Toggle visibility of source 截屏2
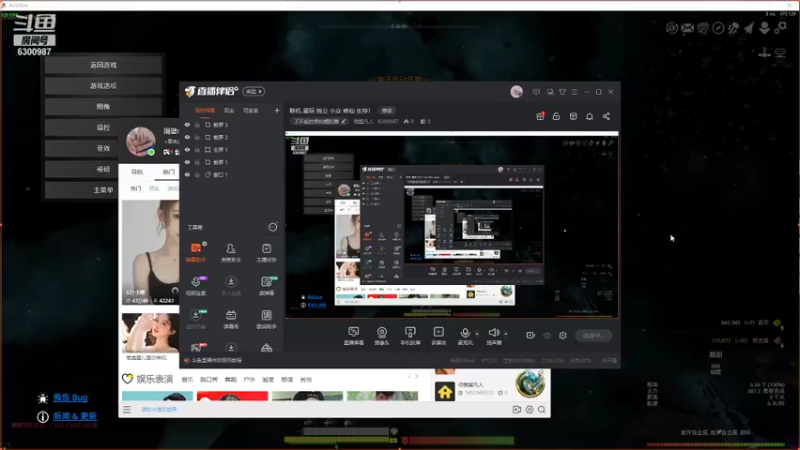This screenshot has height=450, width=800. (187, 137)
